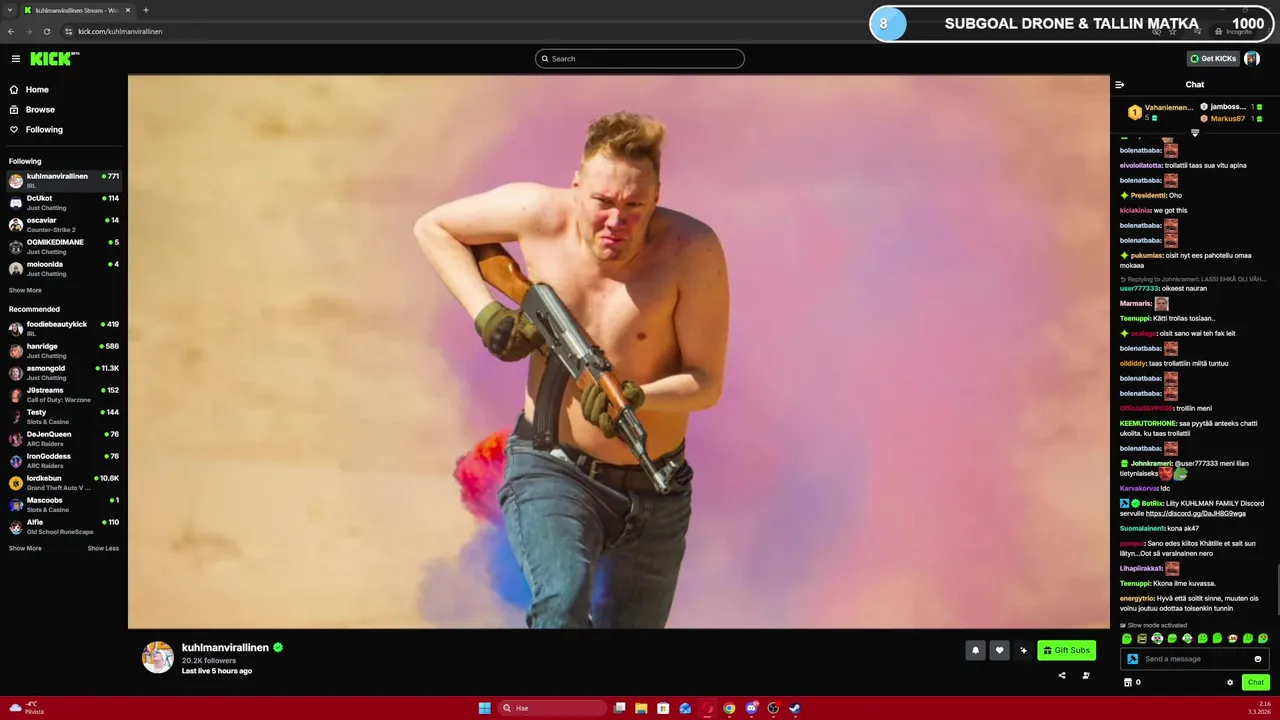
Task: Open Alfie Old School RuneScape channel
Action: (64, 526)
